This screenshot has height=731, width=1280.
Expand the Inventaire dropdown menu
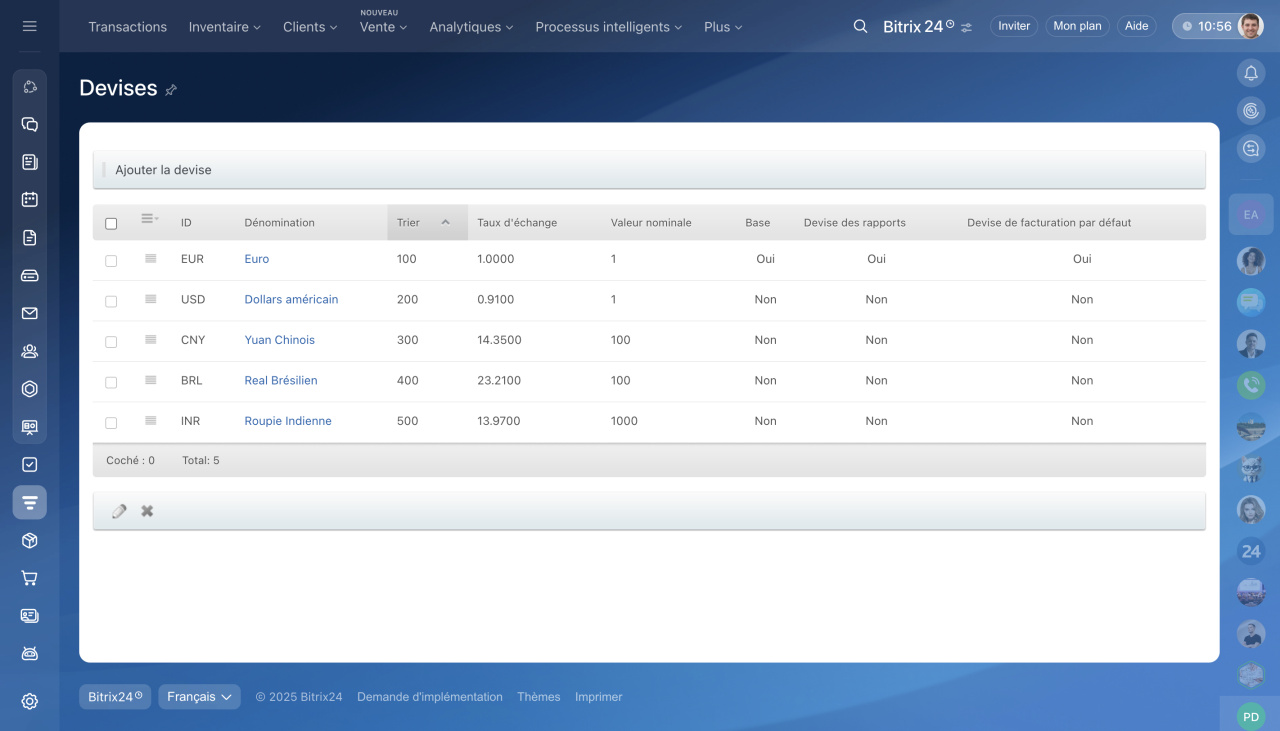tap(224, 27)
